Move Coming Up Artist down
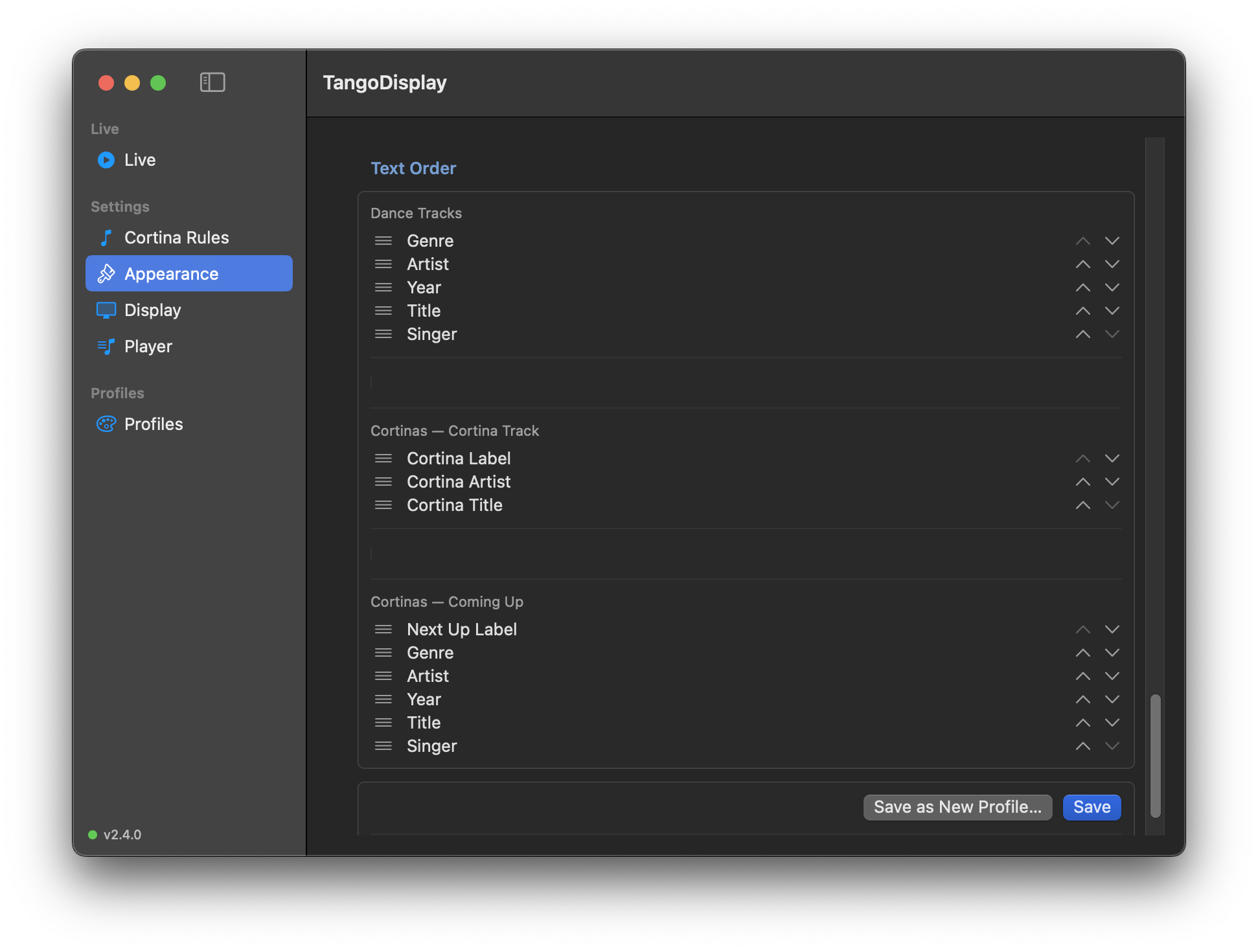This screenshot has width=1258, height=952. point(1112,676)
